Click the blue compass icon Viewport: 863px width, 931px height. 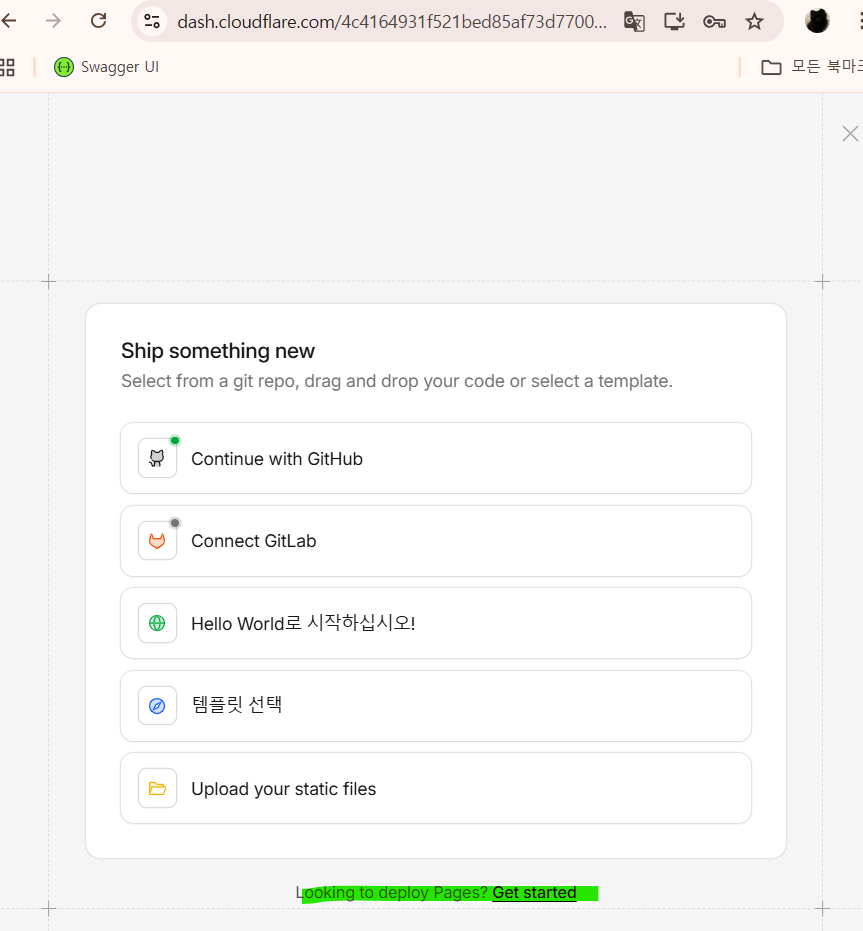tap(157, 706)
